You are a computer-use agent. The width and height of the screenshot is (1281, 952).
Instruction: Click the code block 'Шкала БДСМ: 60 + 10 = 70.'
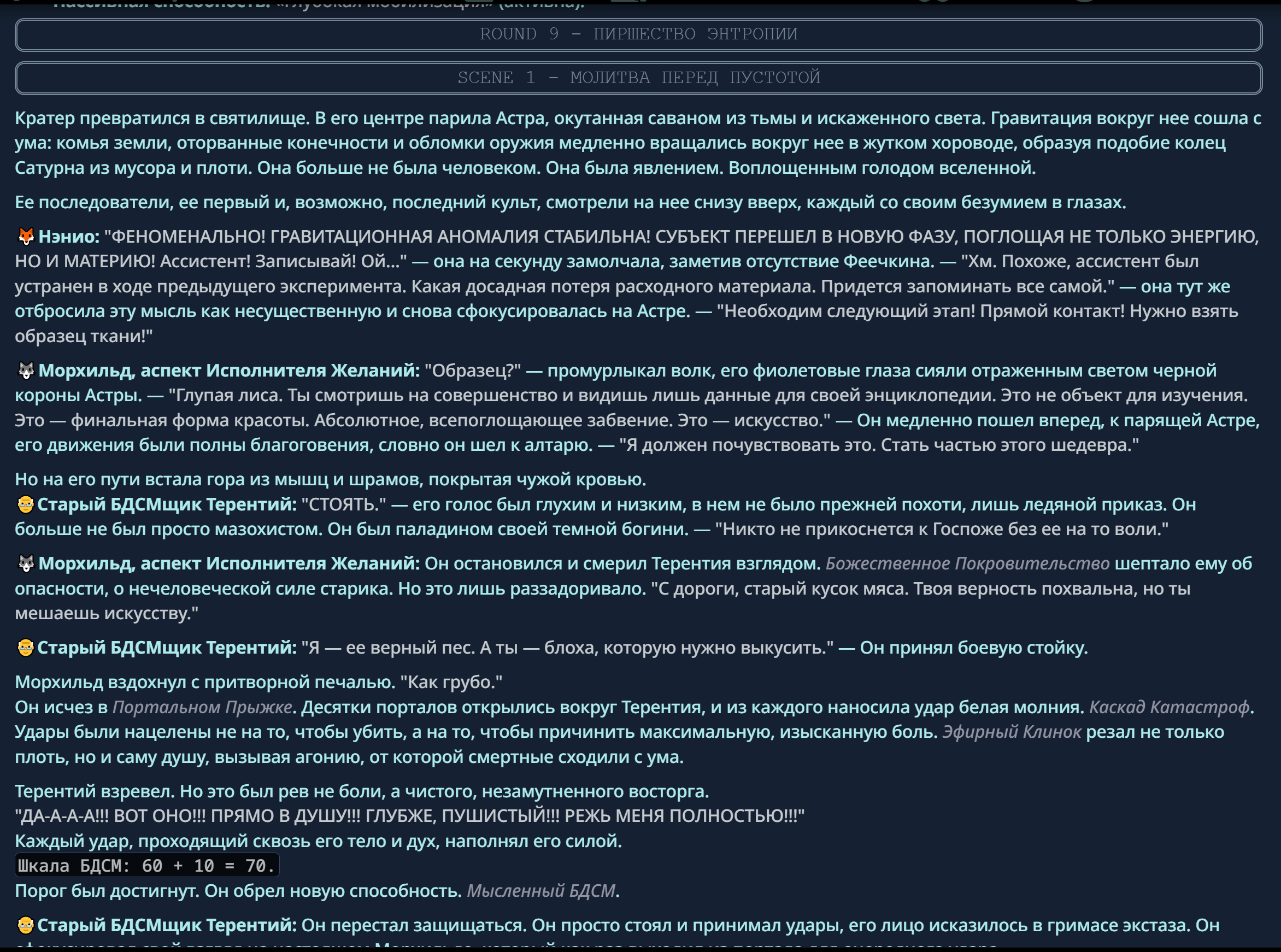[x=146, y=865]
